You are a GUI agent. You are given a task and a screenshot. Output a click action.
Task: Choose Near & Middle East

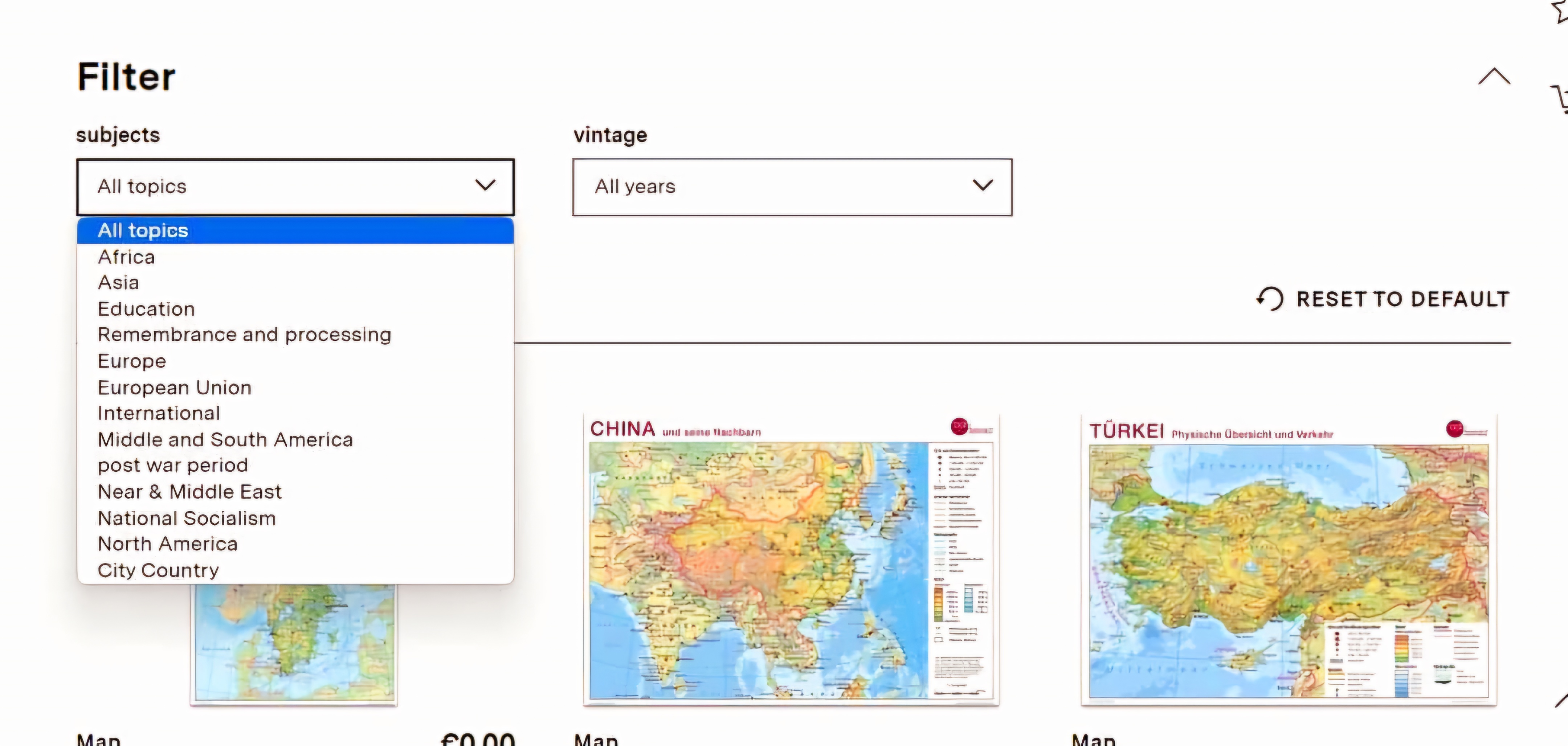[x=189, y=492]
